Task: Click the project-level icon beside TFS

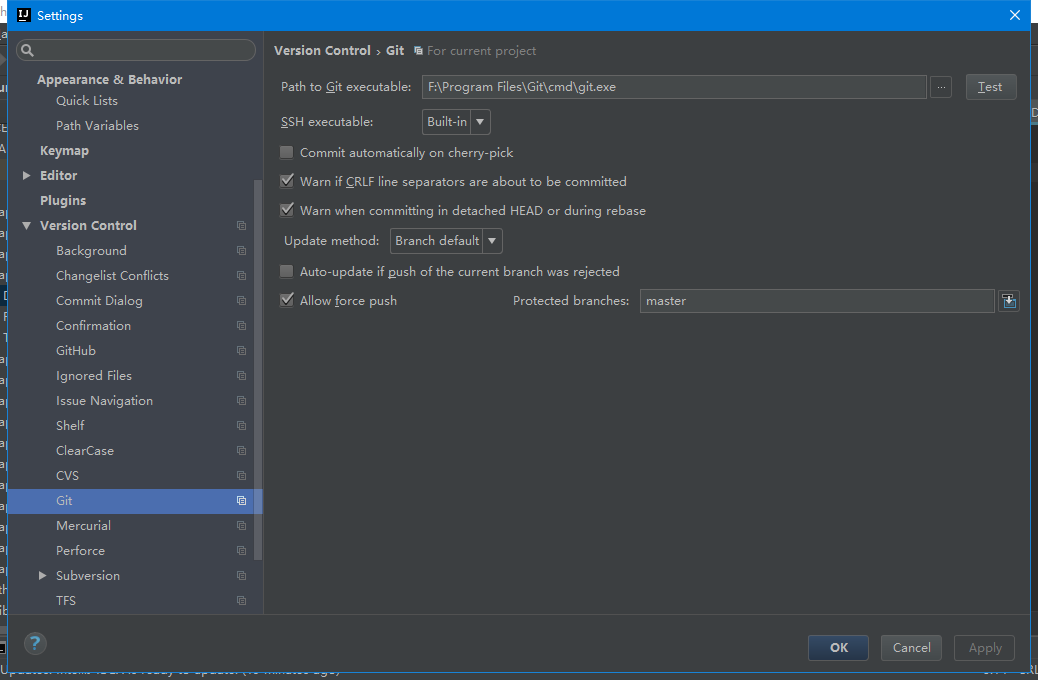Action: point(242,601)
